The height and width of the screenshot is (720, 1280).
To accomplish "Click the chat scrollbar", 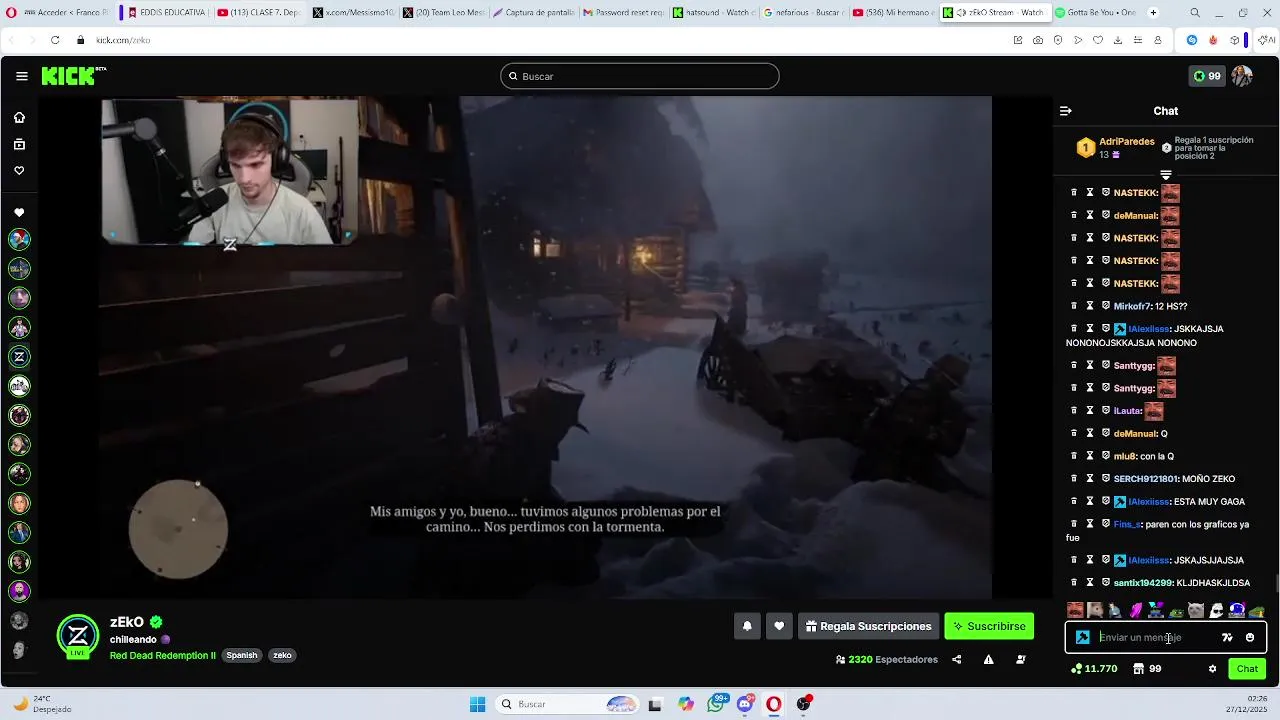I will point(1275,583).
